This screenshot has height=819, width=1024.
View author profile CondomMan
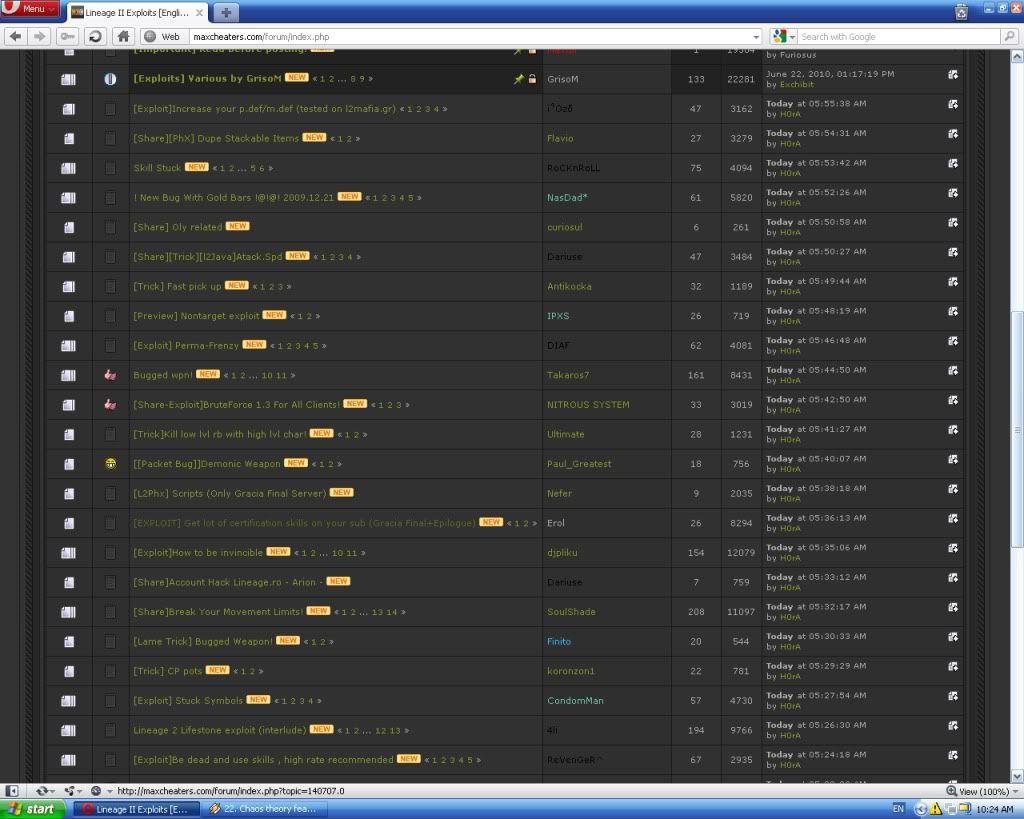pos(575,701)
